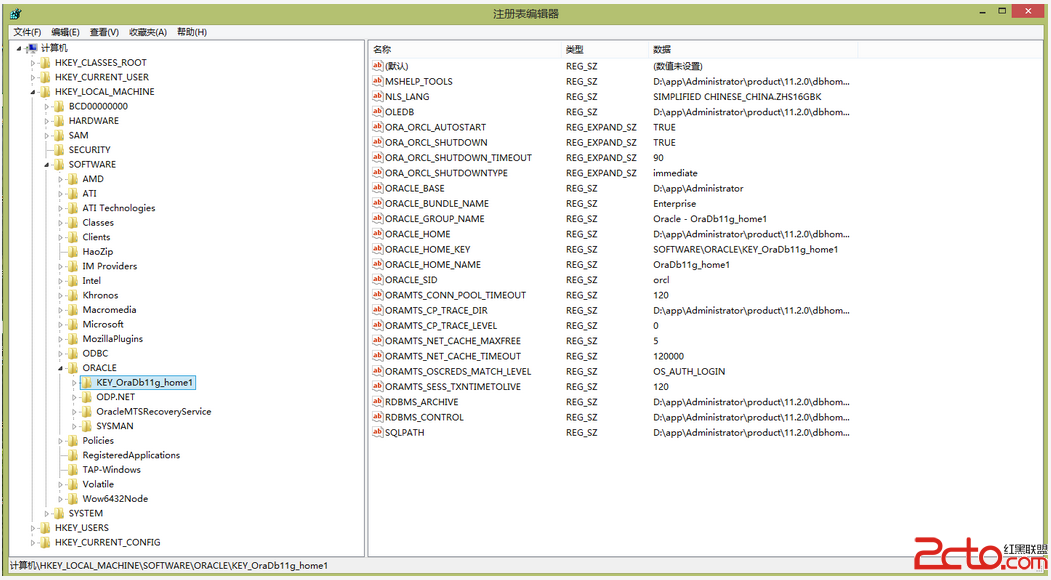Viewport: 1051px width, 580px height.
Task: Click the 数据 column header
Action: click(753, 50)
